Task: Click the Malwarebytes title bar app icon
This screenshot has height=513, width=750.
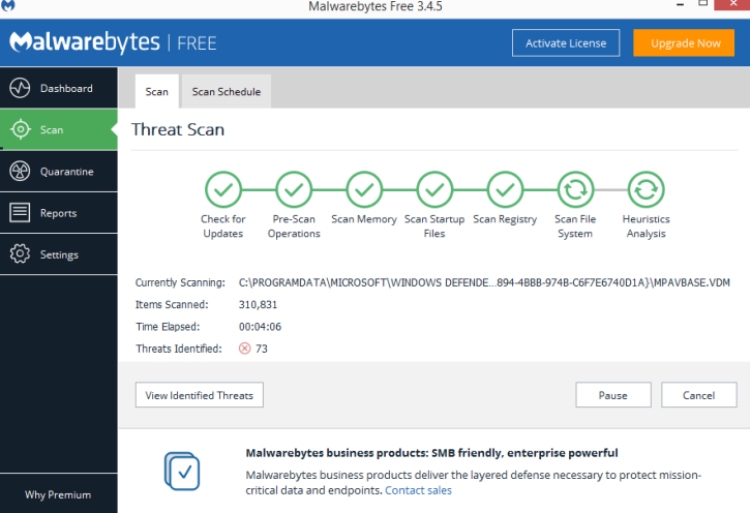Action: (x=8, y=5)
